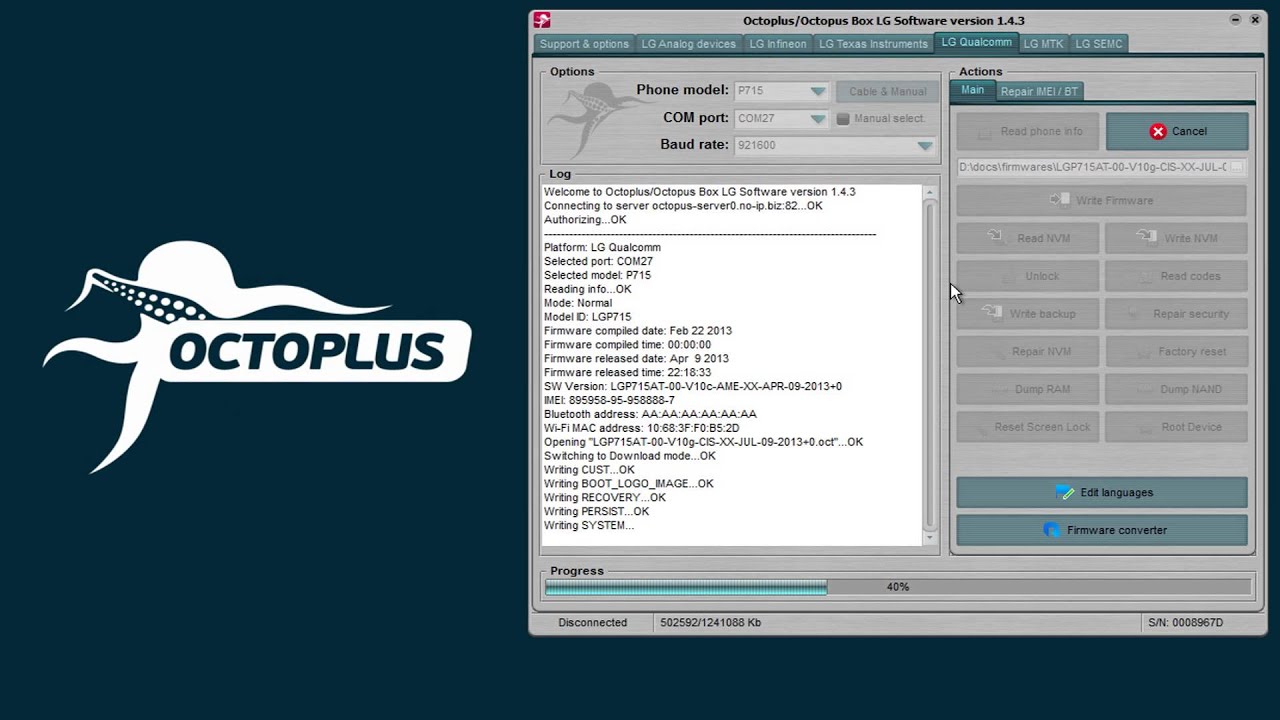This screenshot has width=1280, height=720.
Task: Click the "IMEI: 895958-95-958888-7" log line
Action: (609, 400)
